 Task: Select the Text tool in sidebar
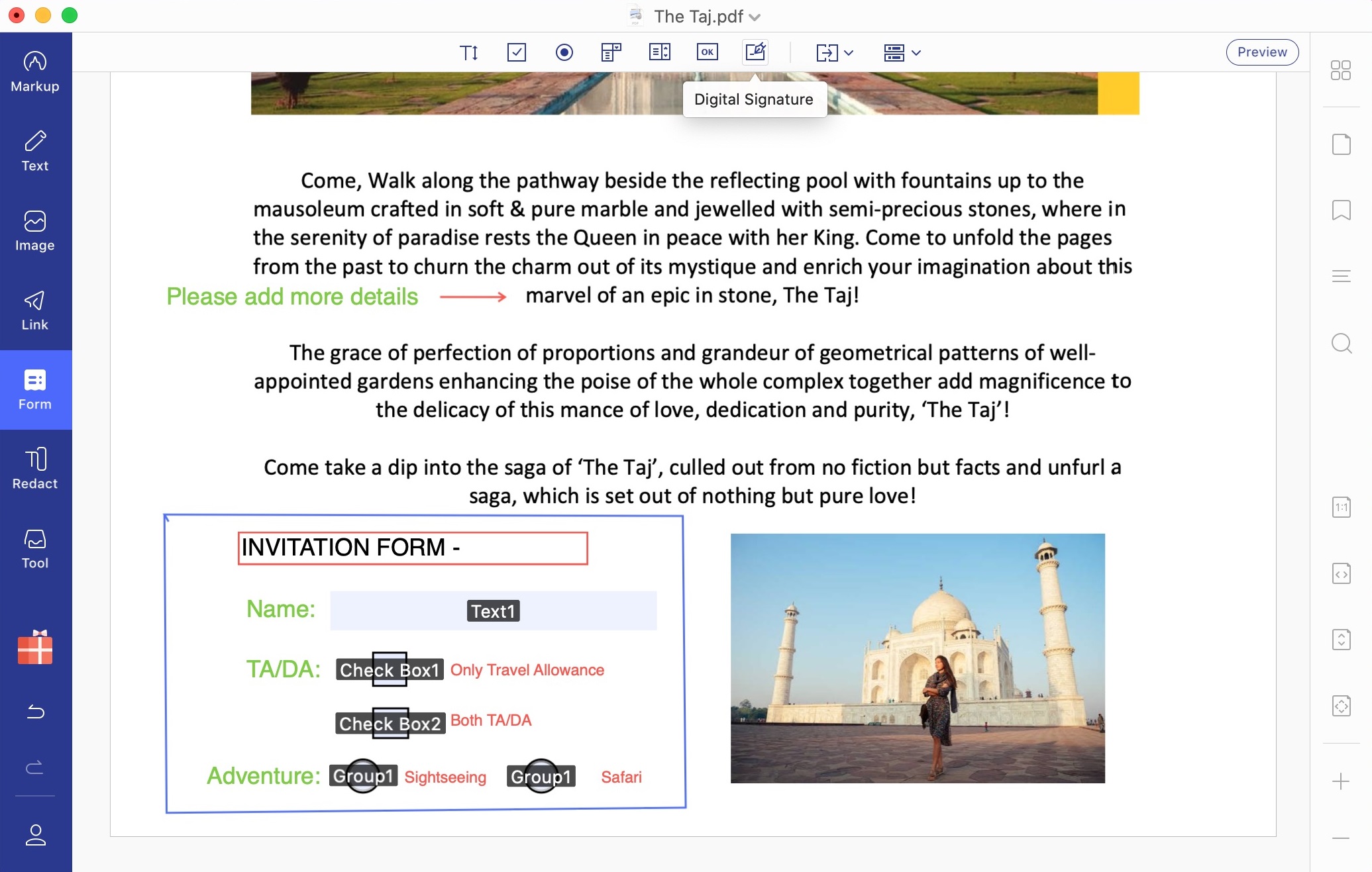(34, 150)
